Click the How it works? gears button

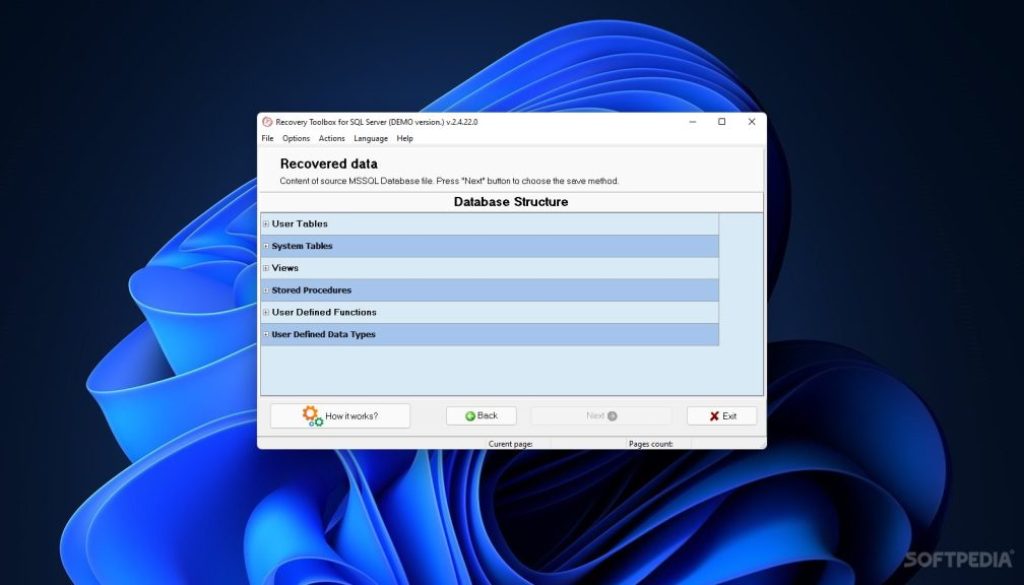(340, 416)
